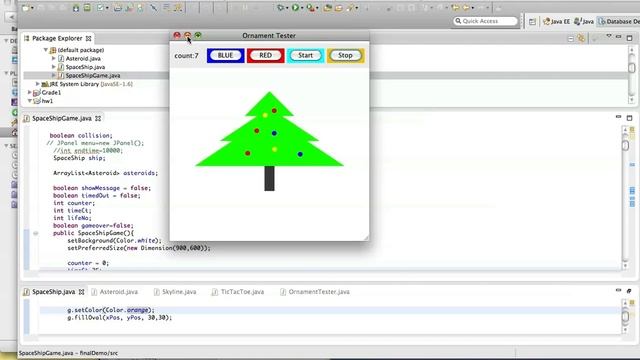Click the New Java Package icon
Viewport: 640px width, 360px height.
(x=327, y=7)
